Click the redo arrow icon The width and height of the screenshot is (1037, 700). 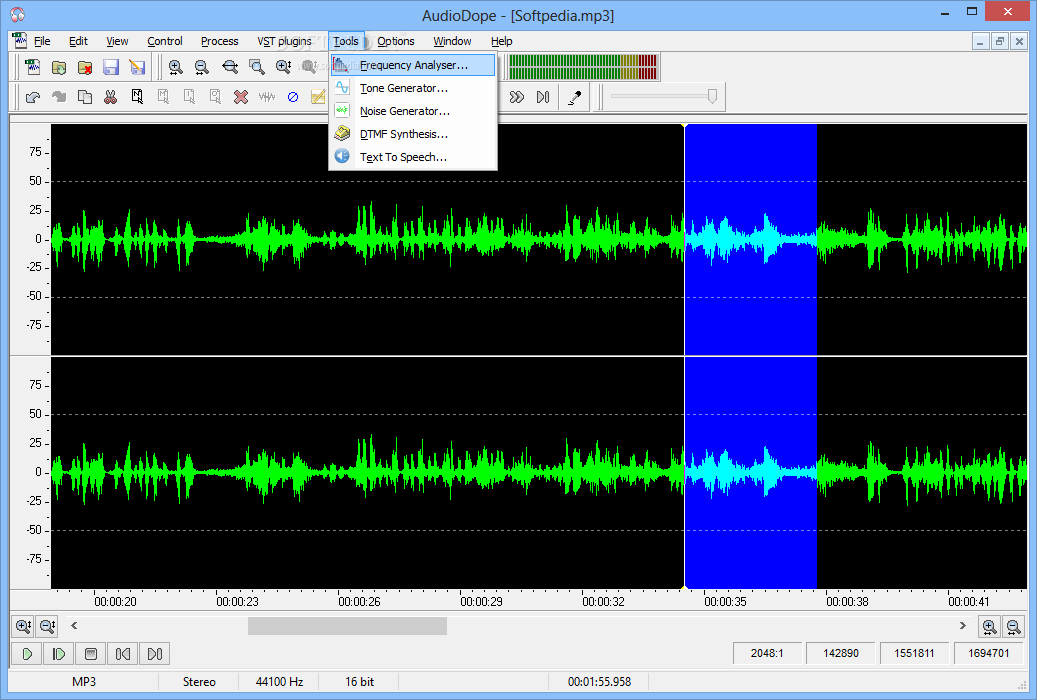59,97
